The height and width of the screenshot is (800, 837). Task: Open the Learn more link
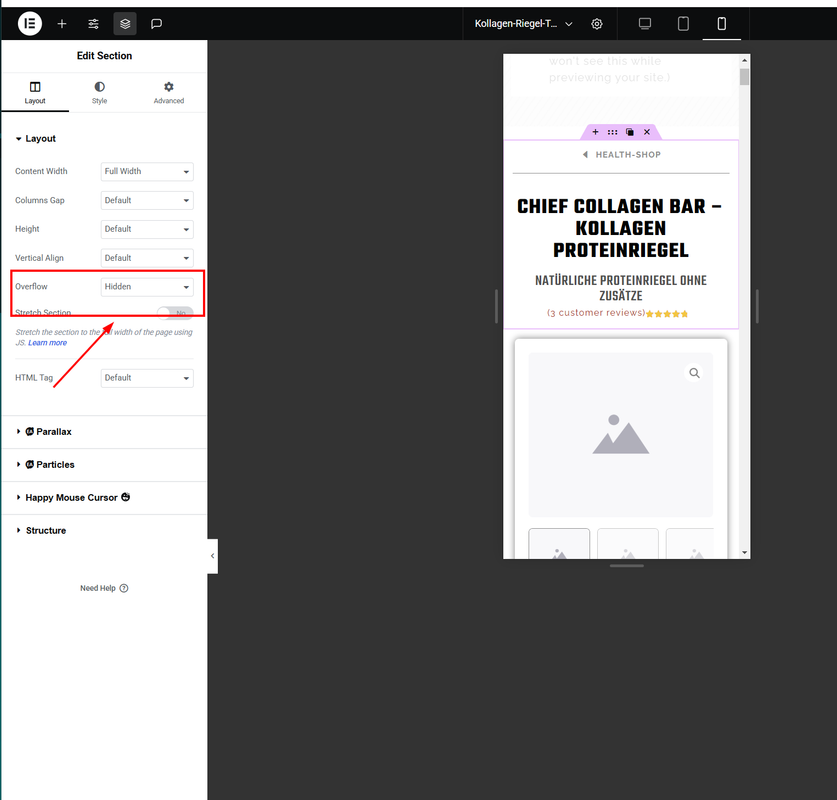click(48, 343)
